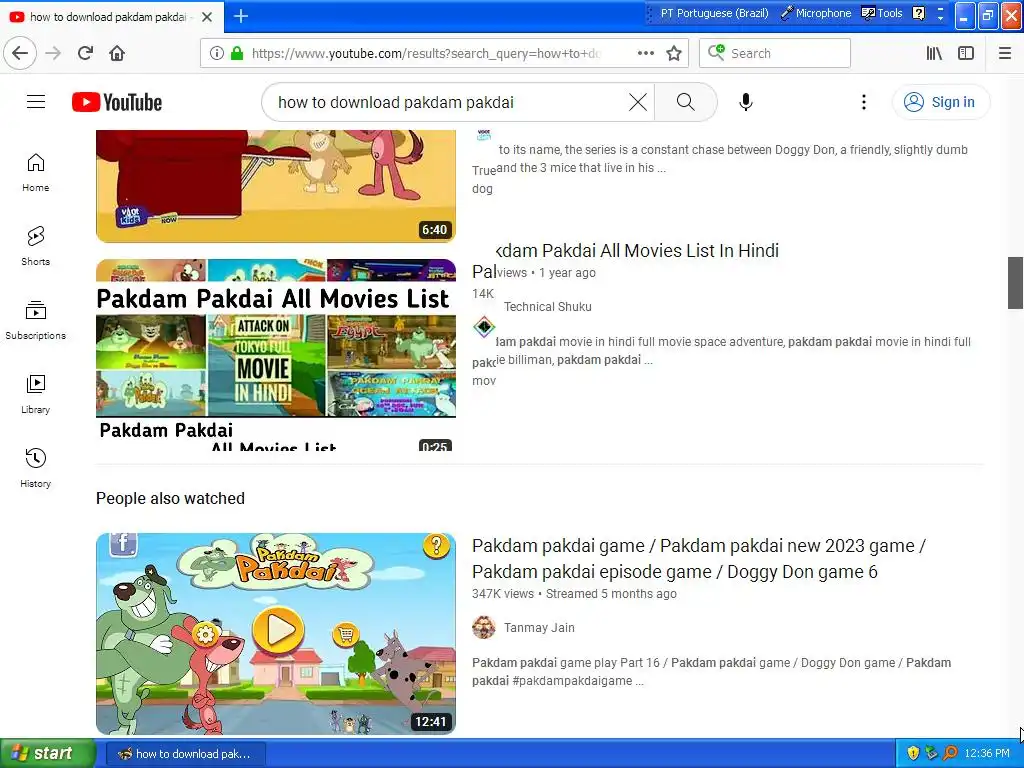Click the security shield tray icon
Screen dimensions: 1024x768
click(x=913, y=753)
